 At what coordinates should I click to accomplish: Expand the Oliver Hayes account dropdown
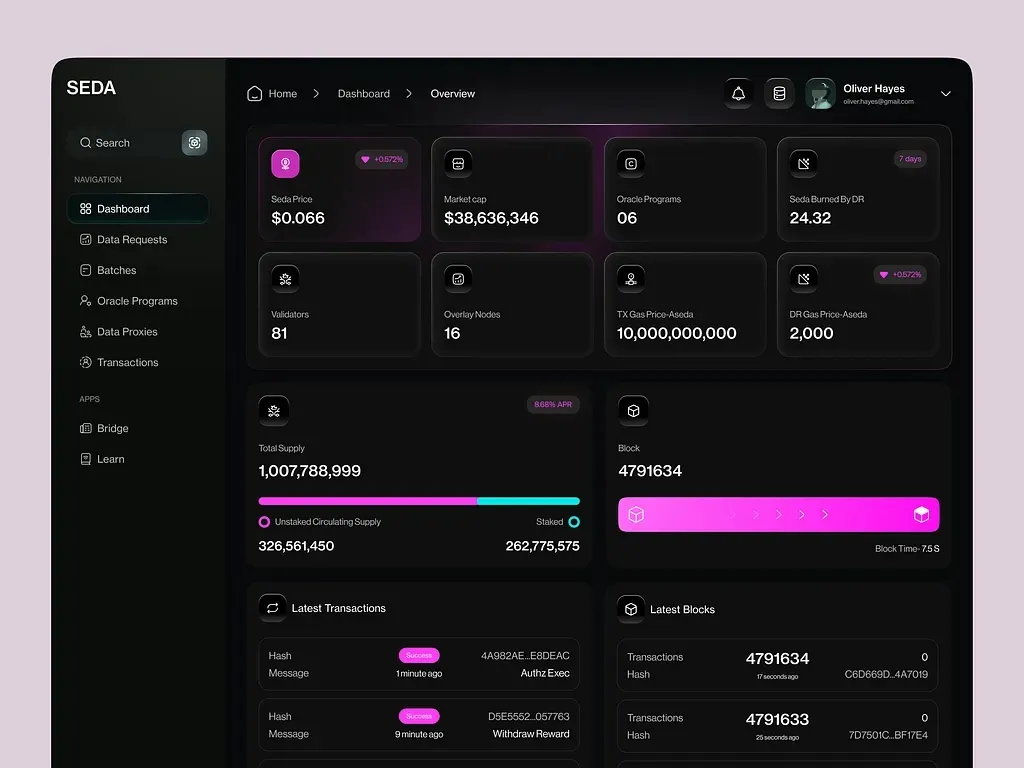click(x=945, y=93)
